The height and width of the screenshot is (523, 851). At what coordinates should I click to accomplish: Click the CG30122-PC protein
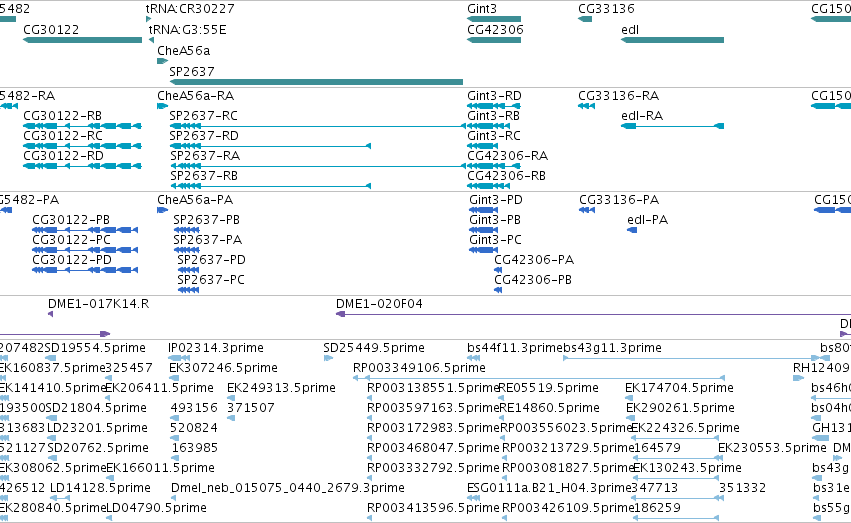[85, 250]
